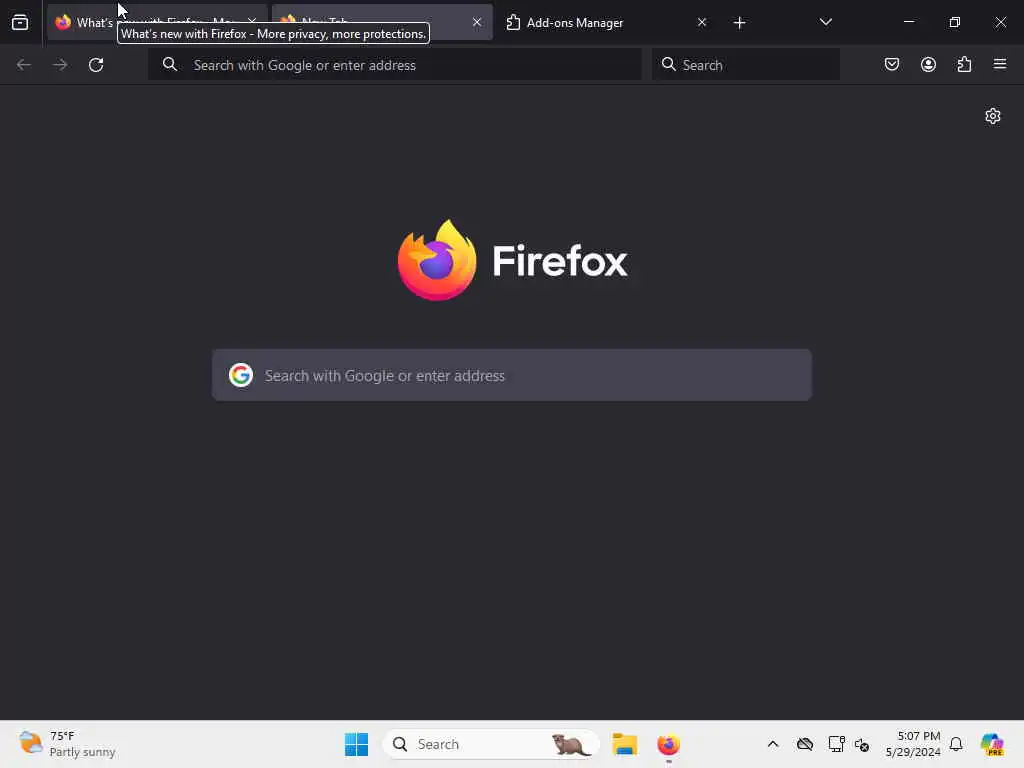Screen dimensions: 1024x768
Task: Expand the list all tabs chevron
Action: coord(825,22)
